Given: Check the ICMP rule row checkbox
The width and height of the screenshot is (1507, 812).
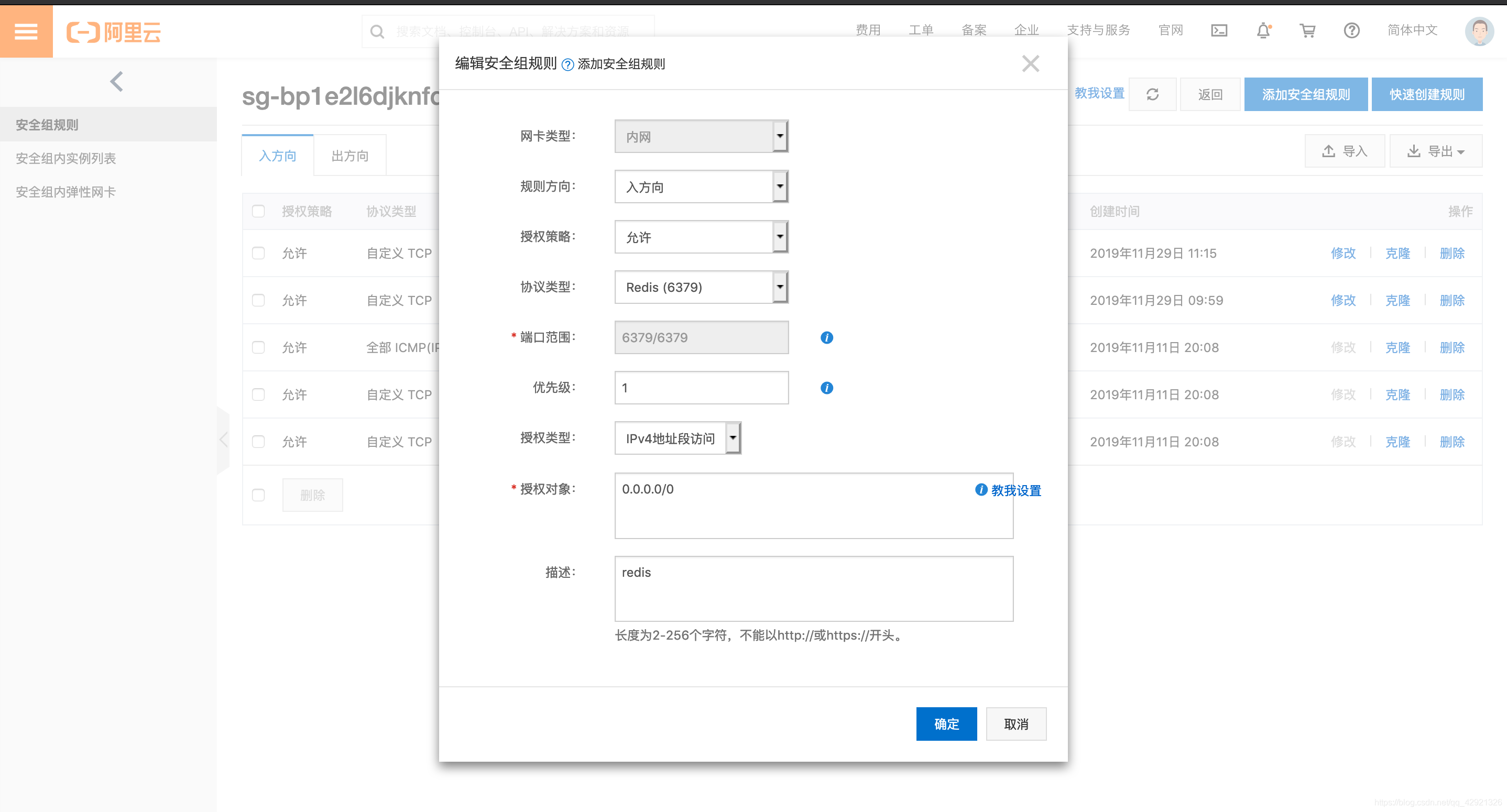Looking at the screenshot, I should pyautogui.click(x=258, y=347).
